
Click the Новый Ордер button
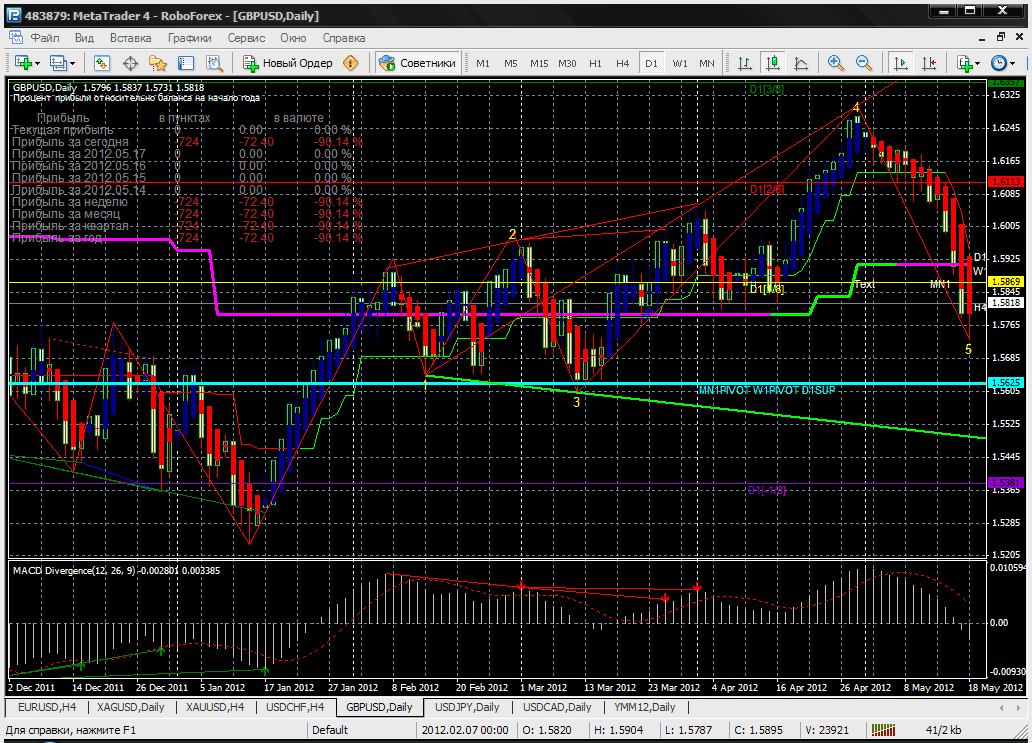pos(288,63)
